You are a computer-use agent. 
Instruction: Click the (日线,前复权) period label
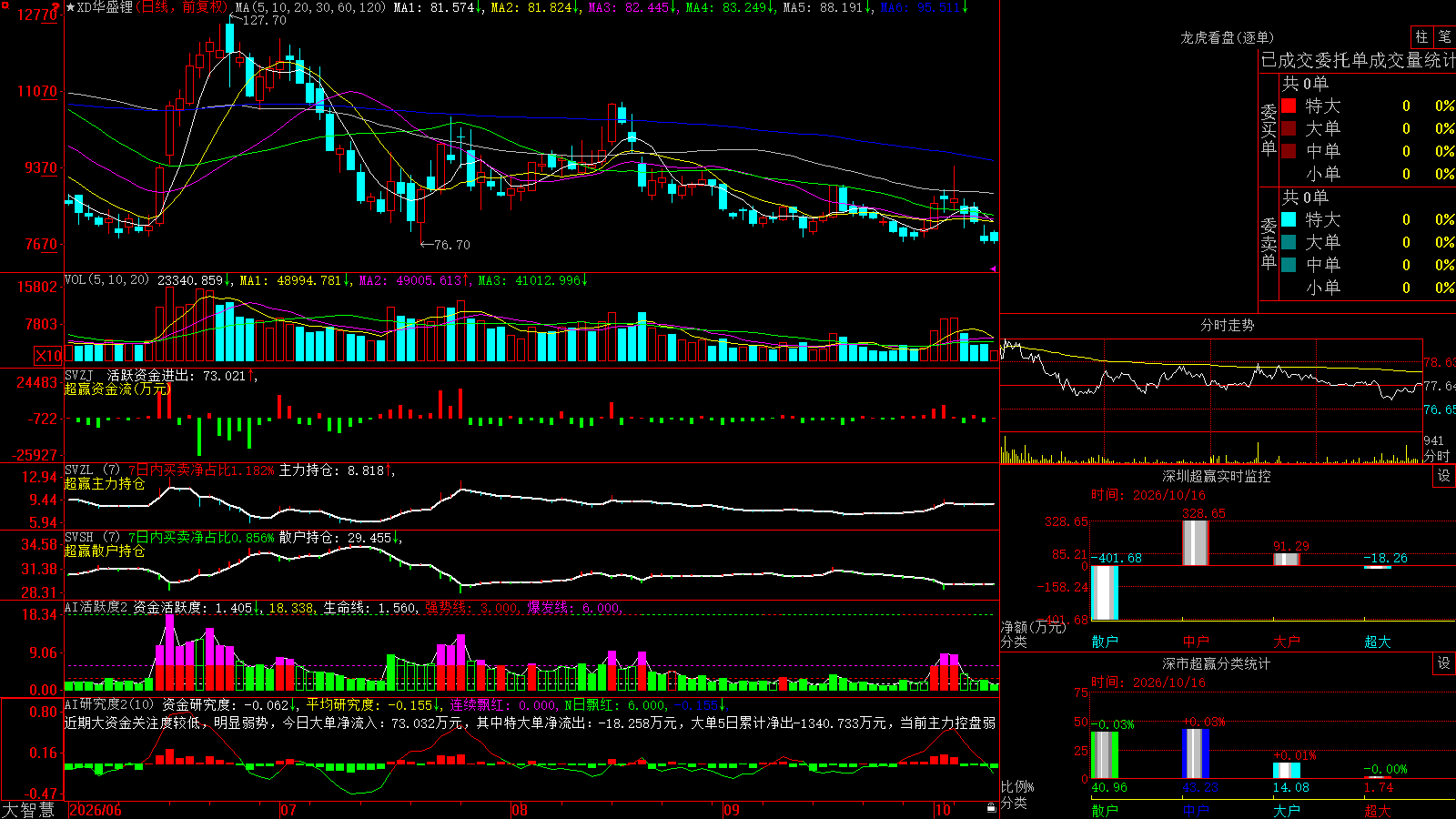tap(183, 7)
